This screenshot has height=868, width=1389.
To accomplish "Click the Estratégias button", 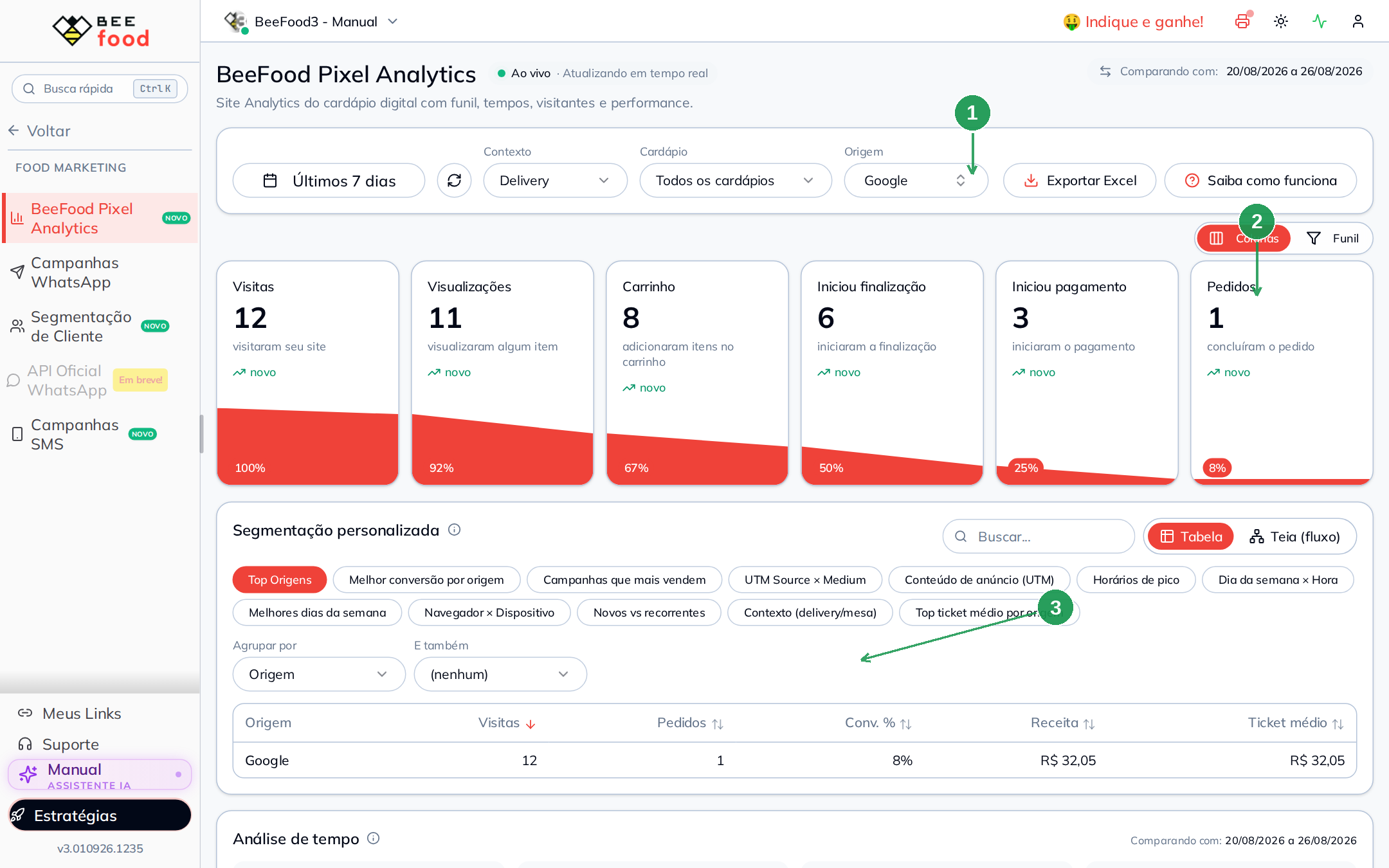I will 100,815.
